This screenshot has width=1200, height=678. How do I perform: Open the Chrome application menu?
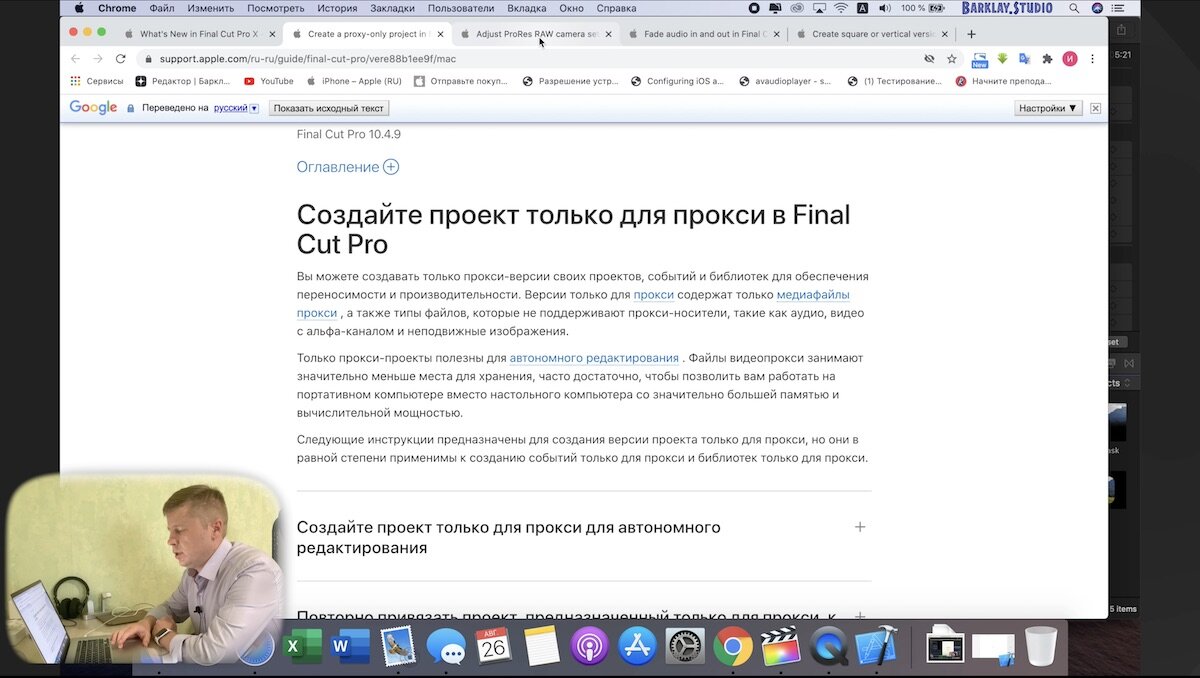tap(117, 8)
